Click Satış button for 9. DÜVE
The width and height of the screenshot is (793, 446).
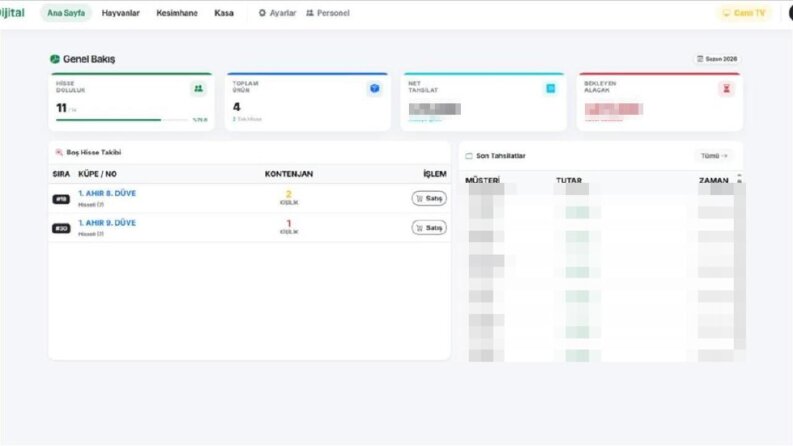(x=429, y=228)
